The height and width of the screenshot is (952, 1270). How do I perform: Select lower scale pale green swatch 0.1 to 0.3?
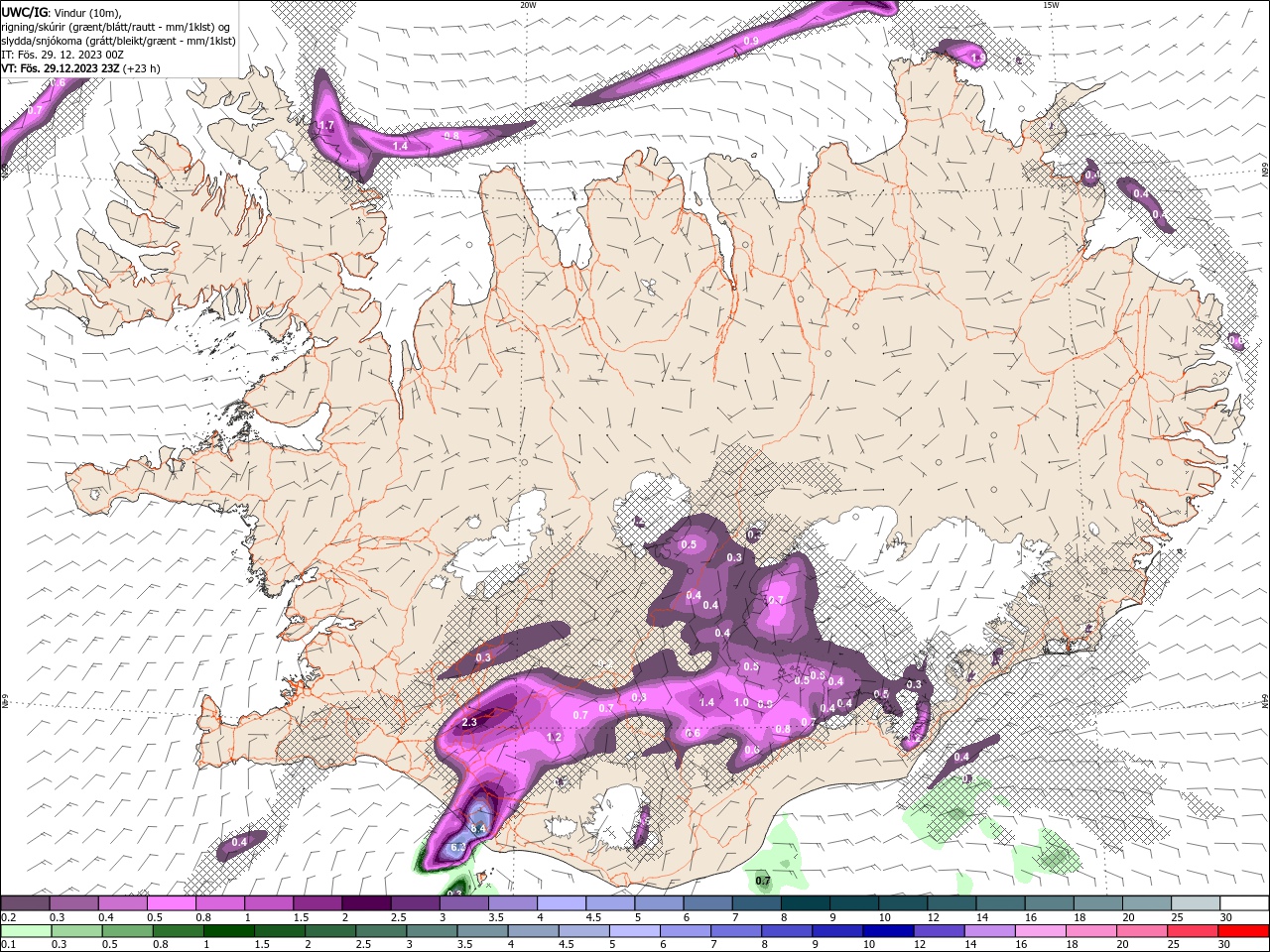pyautogui.click(x=26, y=931)
